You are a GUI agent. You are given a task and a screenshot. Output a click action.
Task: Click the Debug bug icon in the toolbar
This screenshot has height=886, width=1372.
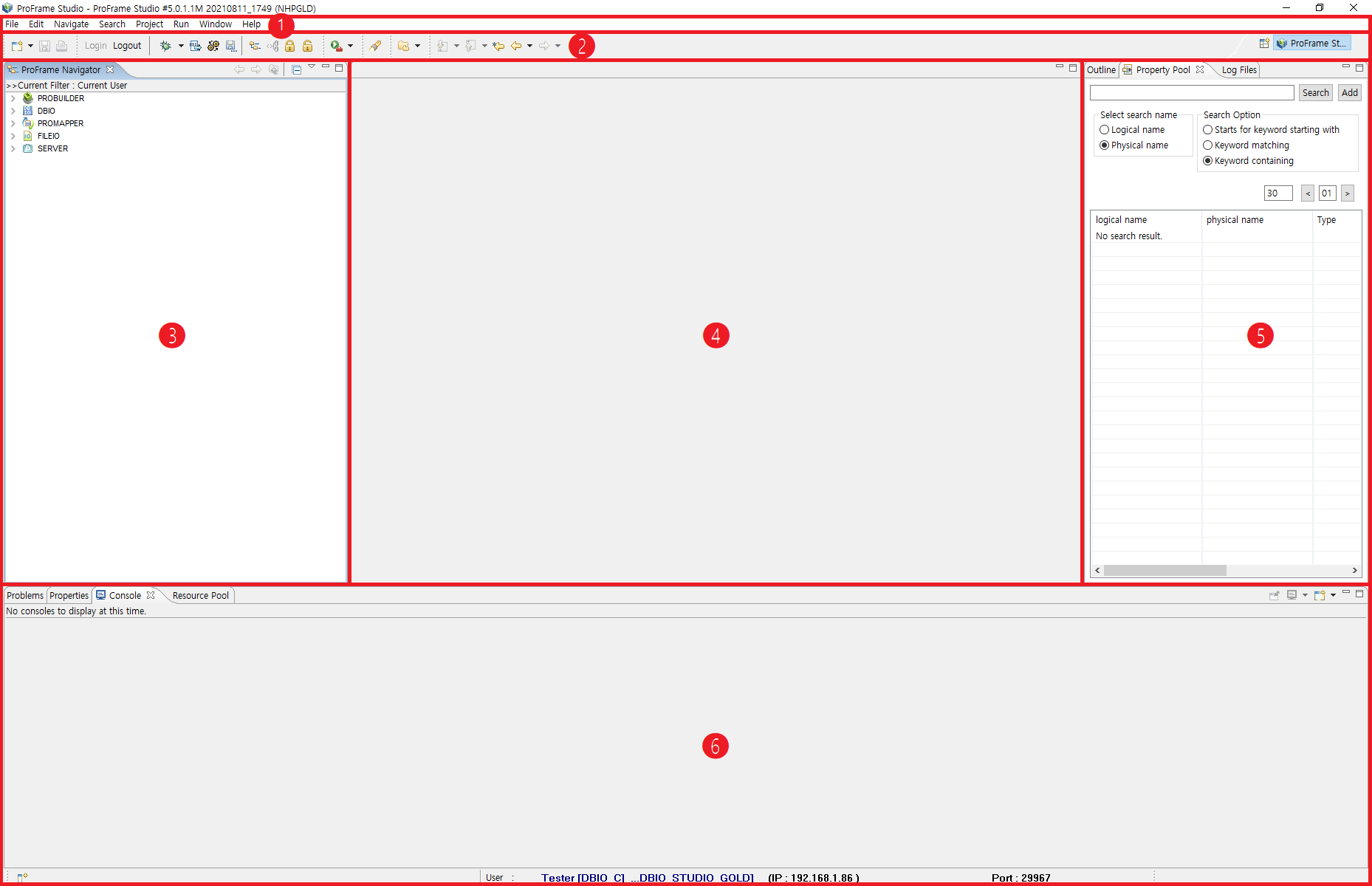pyautogui.click(x=164, y=46)
